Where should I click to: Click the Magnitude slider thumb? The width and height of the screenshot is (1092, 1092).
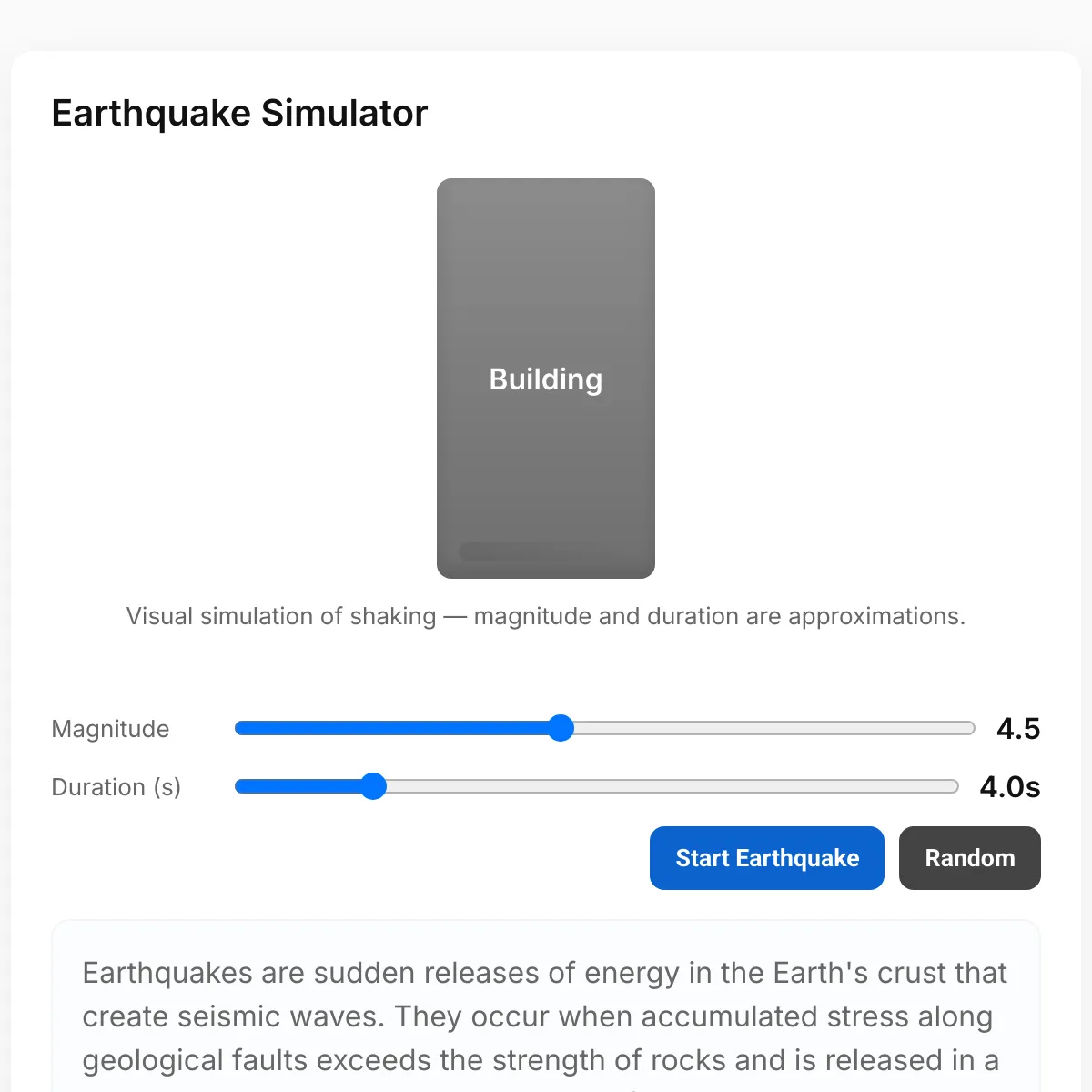click(561, 728)
